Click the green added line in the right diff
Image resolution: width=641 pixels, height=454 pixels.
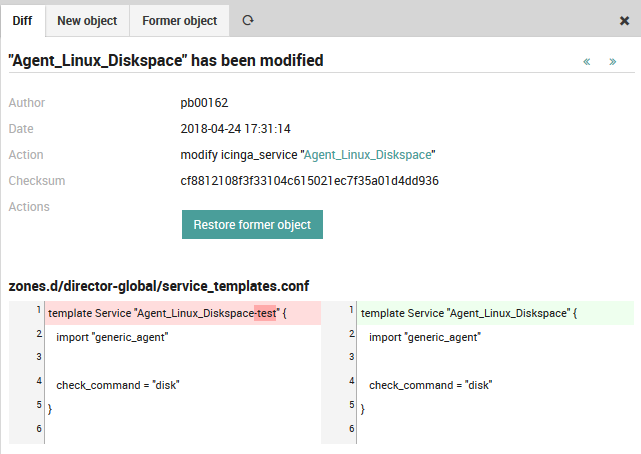click(470, 313)
